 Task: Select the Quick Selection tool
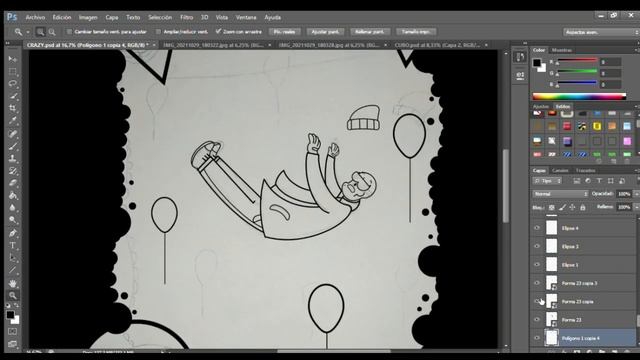pyautogui.click(x=13, y=96)
